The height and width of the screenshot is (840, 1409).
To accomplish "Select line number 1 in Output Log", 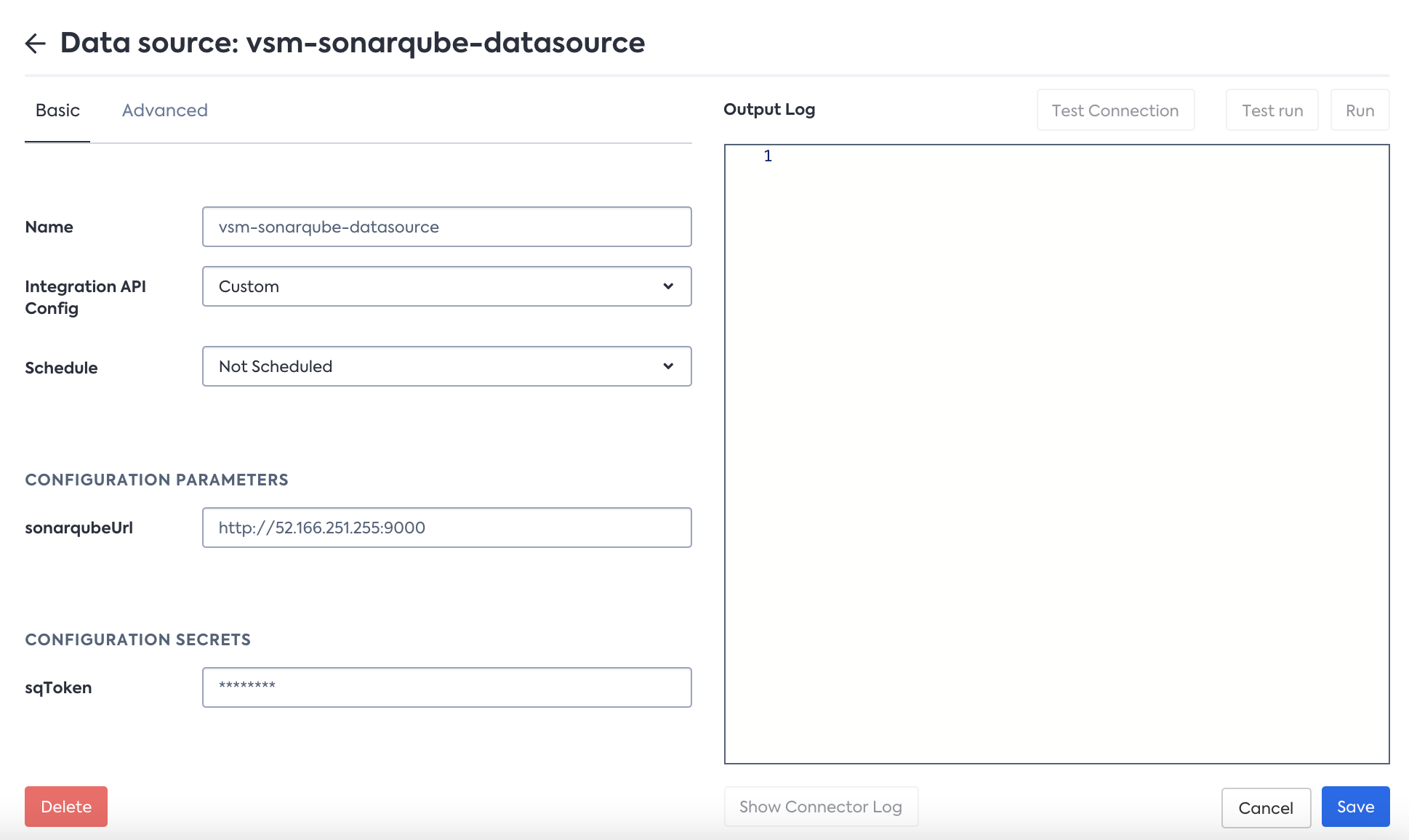I will coord(768,156).
